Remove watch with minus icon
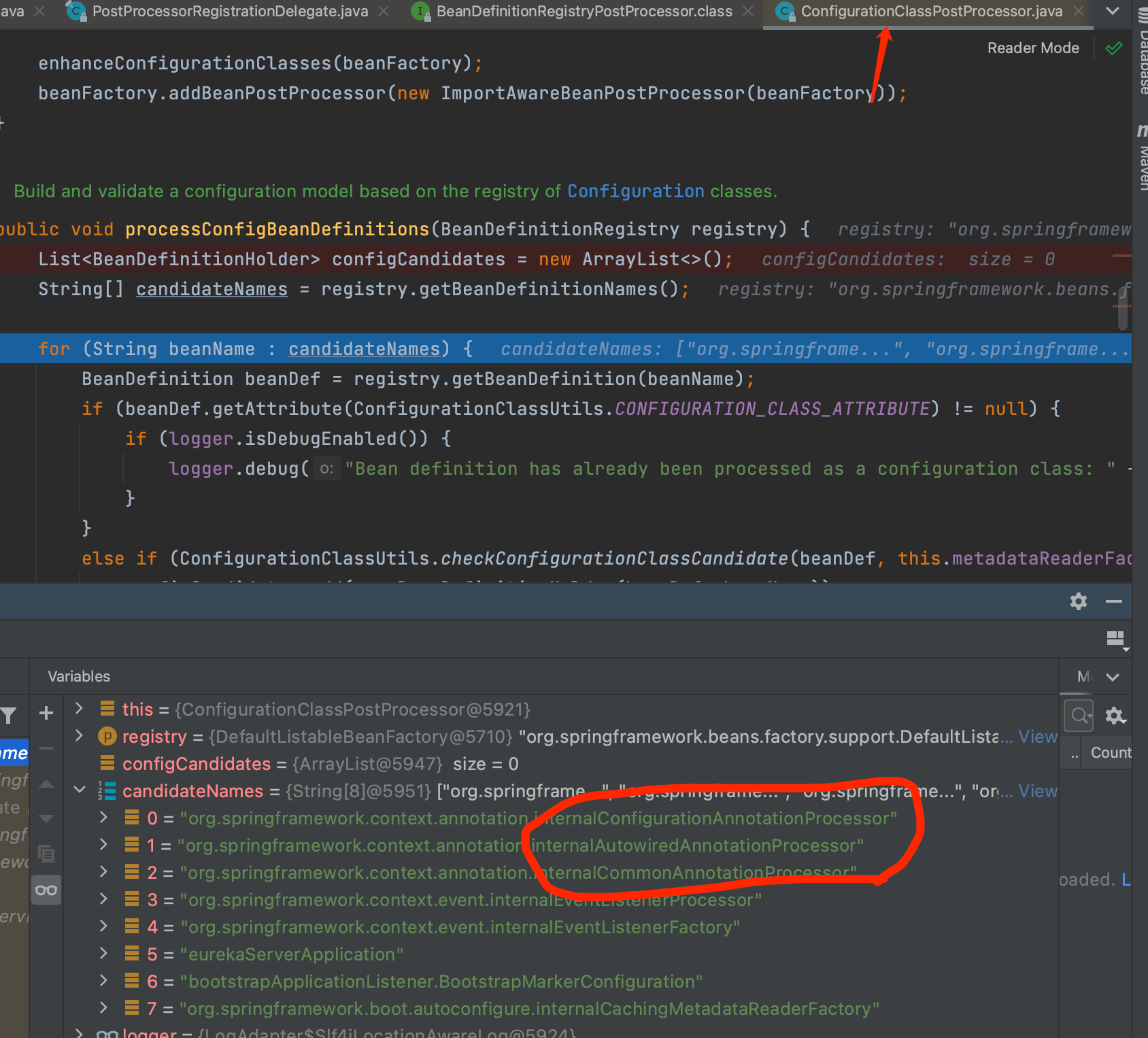1148x1038 pixels. [x=46, y=748]
